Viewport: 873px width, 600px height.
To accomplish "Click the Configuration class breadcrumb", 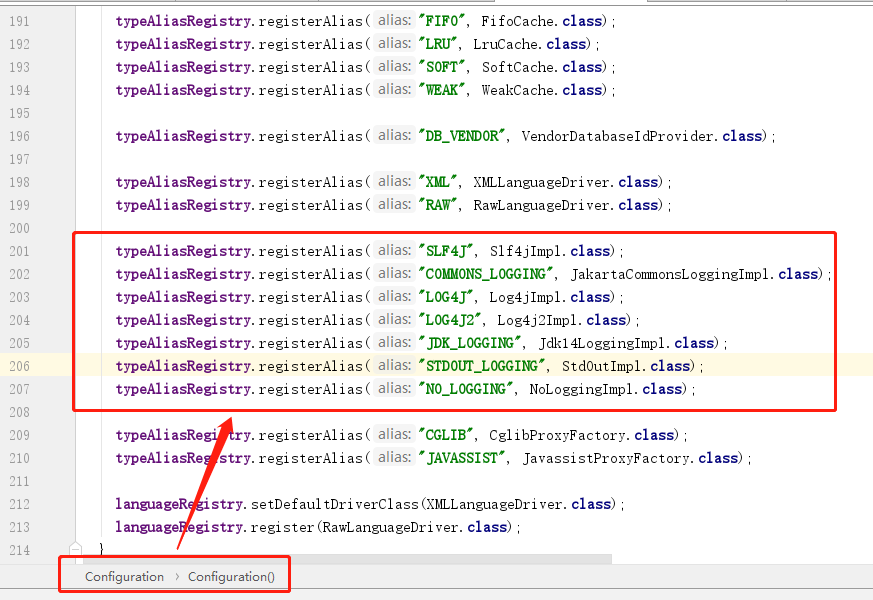I will [124, 577].
